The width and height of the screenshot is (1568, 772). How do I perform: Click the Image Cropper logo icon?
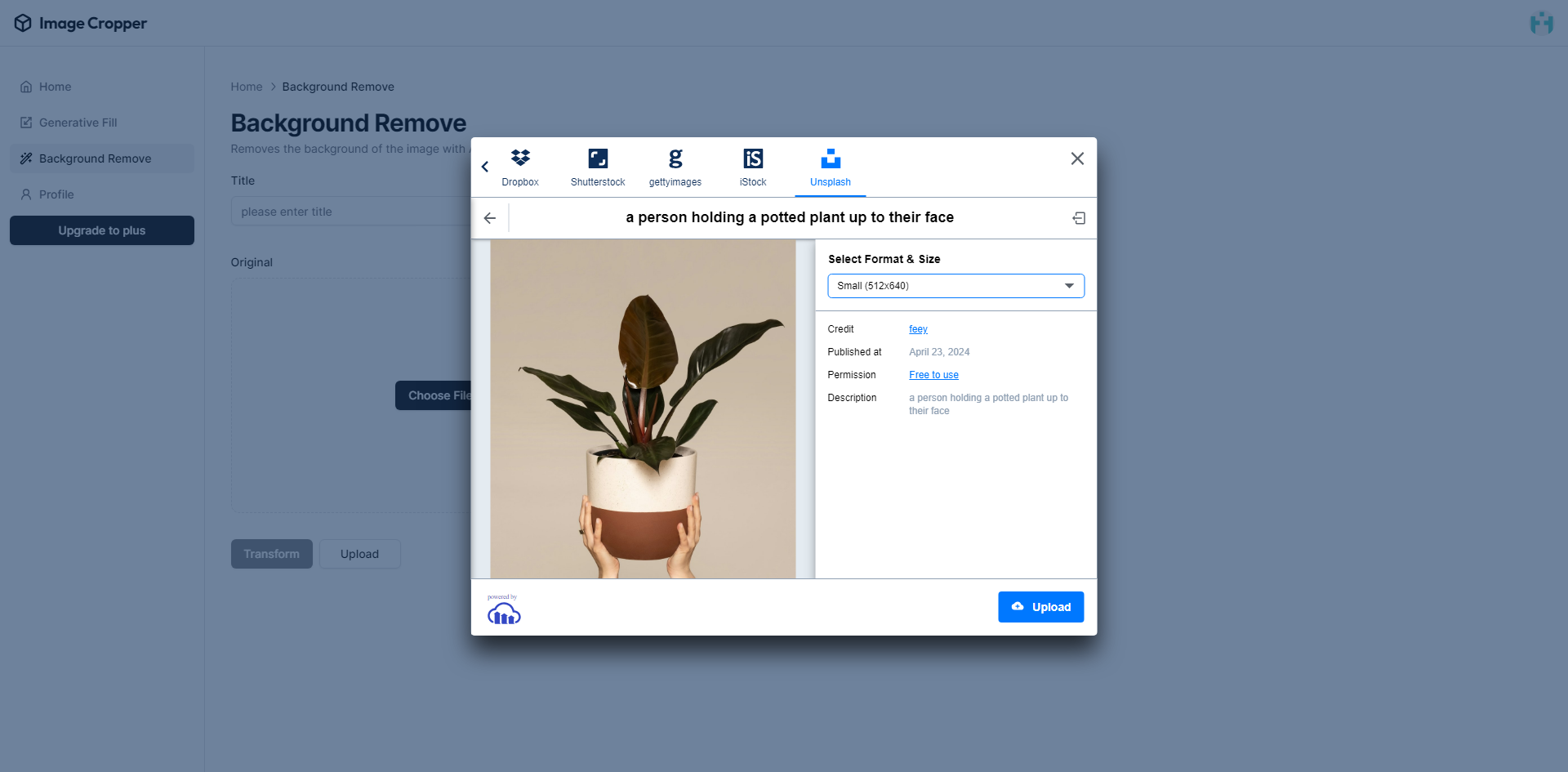pyautogui.click(x=23, y=23)
